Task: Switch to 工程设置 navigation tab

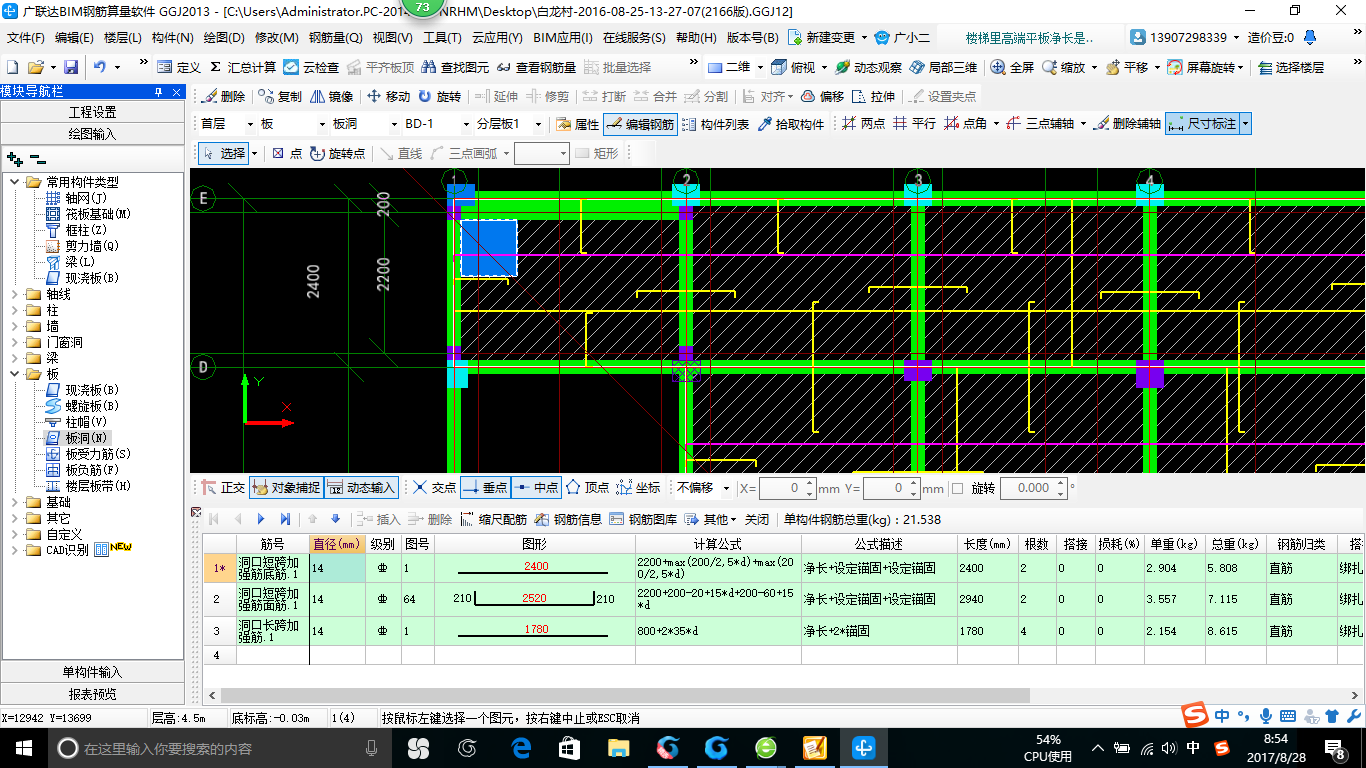Action: [92, 112]
